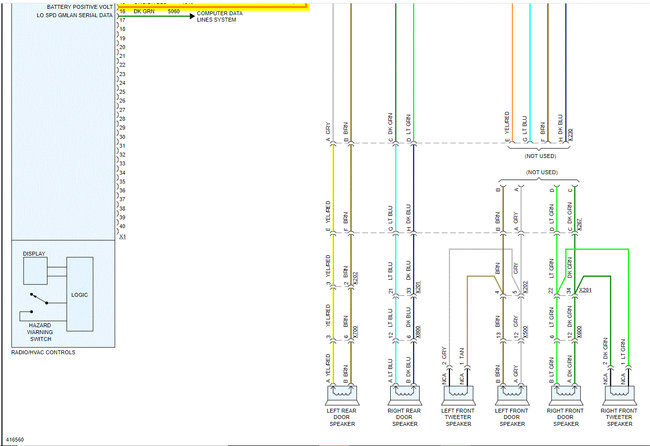Click the DK GRN wire label at pin 16

(144, 12)
